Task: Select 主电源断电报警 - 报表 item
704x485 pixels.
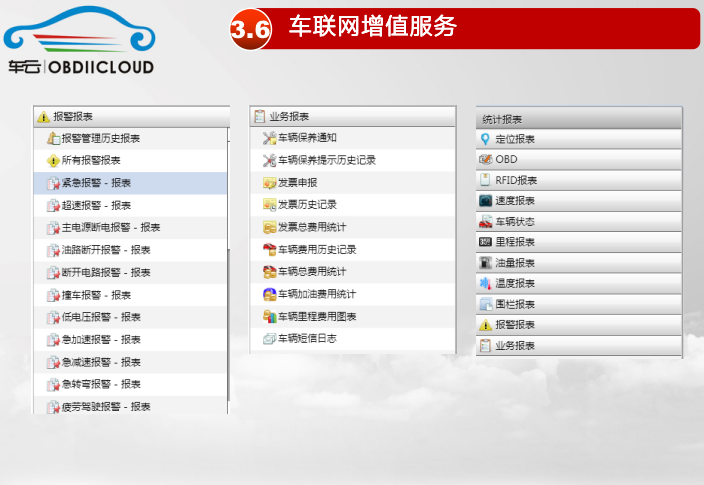Action: 110,227
